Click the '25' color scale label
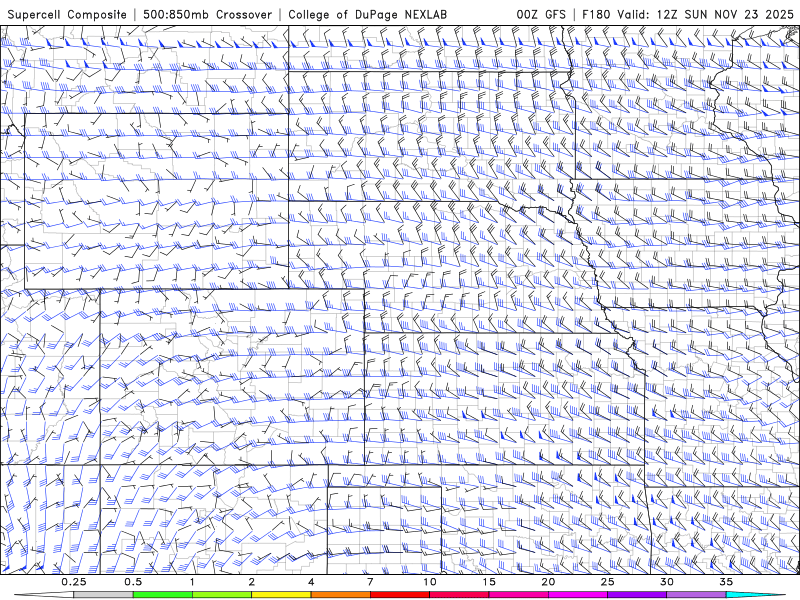Screen dimensions: 800x600 (607, 582)
